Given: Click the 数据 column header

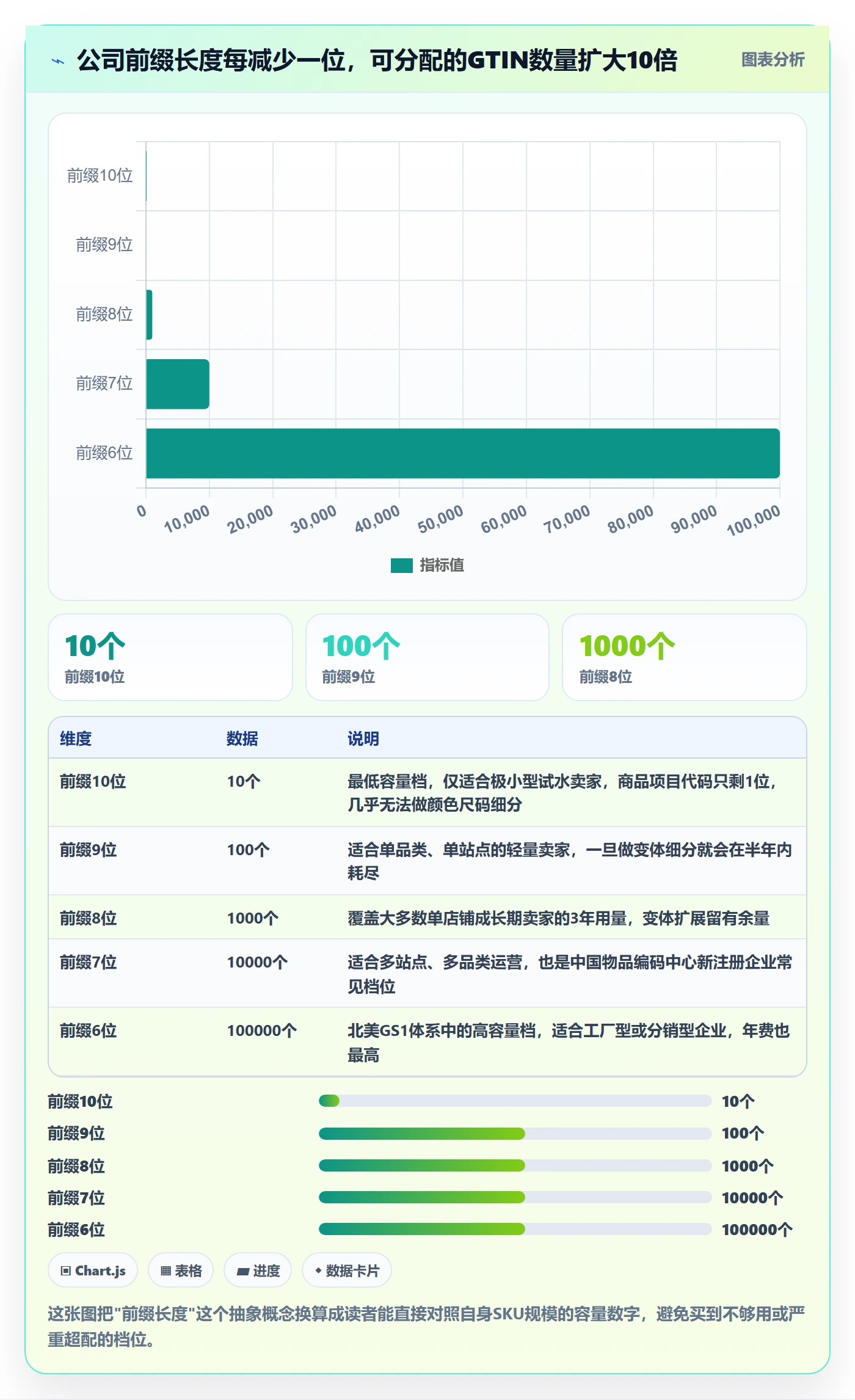Looking at the screenshot, I should [x=242, y=739].
